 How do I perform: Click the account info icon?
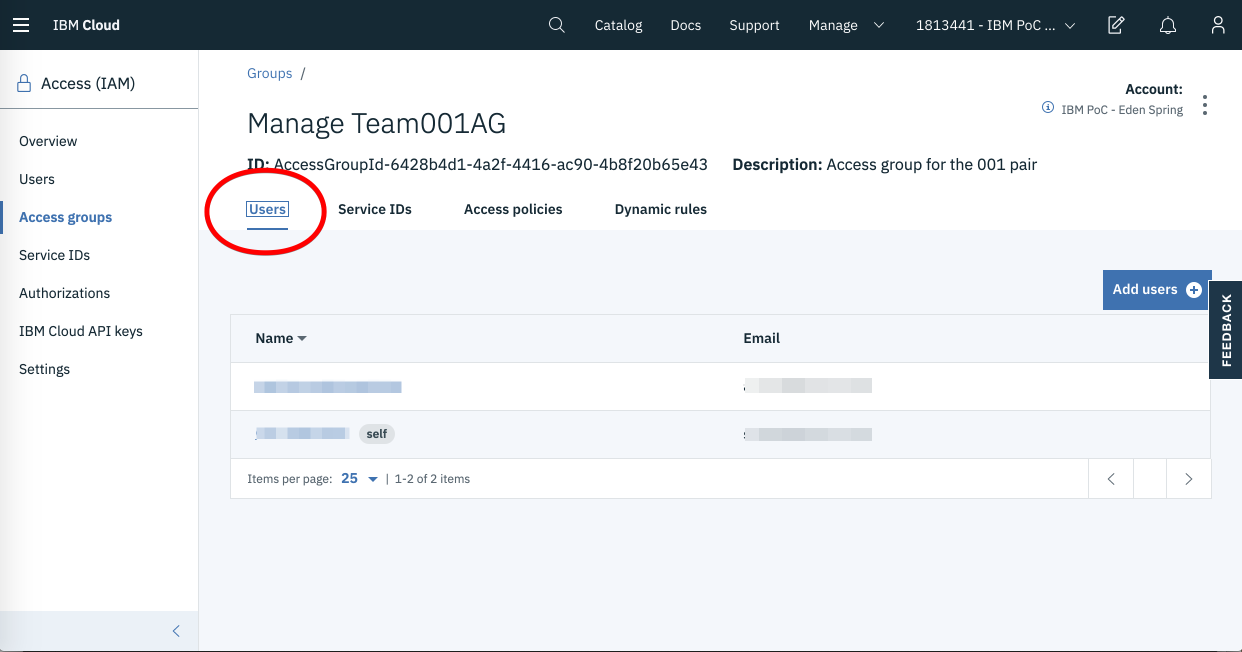coord(1048,107)
